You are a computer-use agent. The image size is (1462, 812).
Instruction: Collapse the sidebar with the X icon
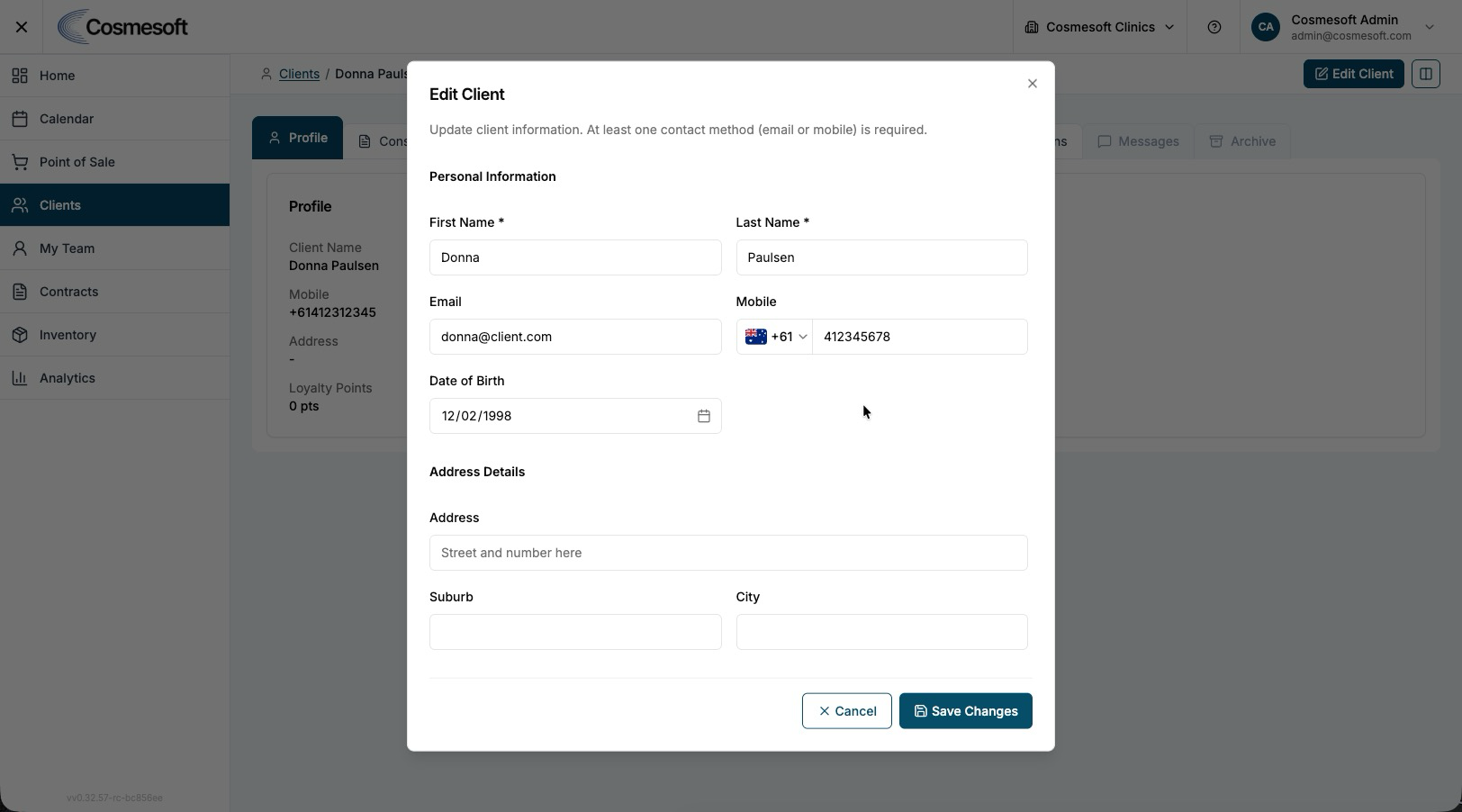point(22,27)
